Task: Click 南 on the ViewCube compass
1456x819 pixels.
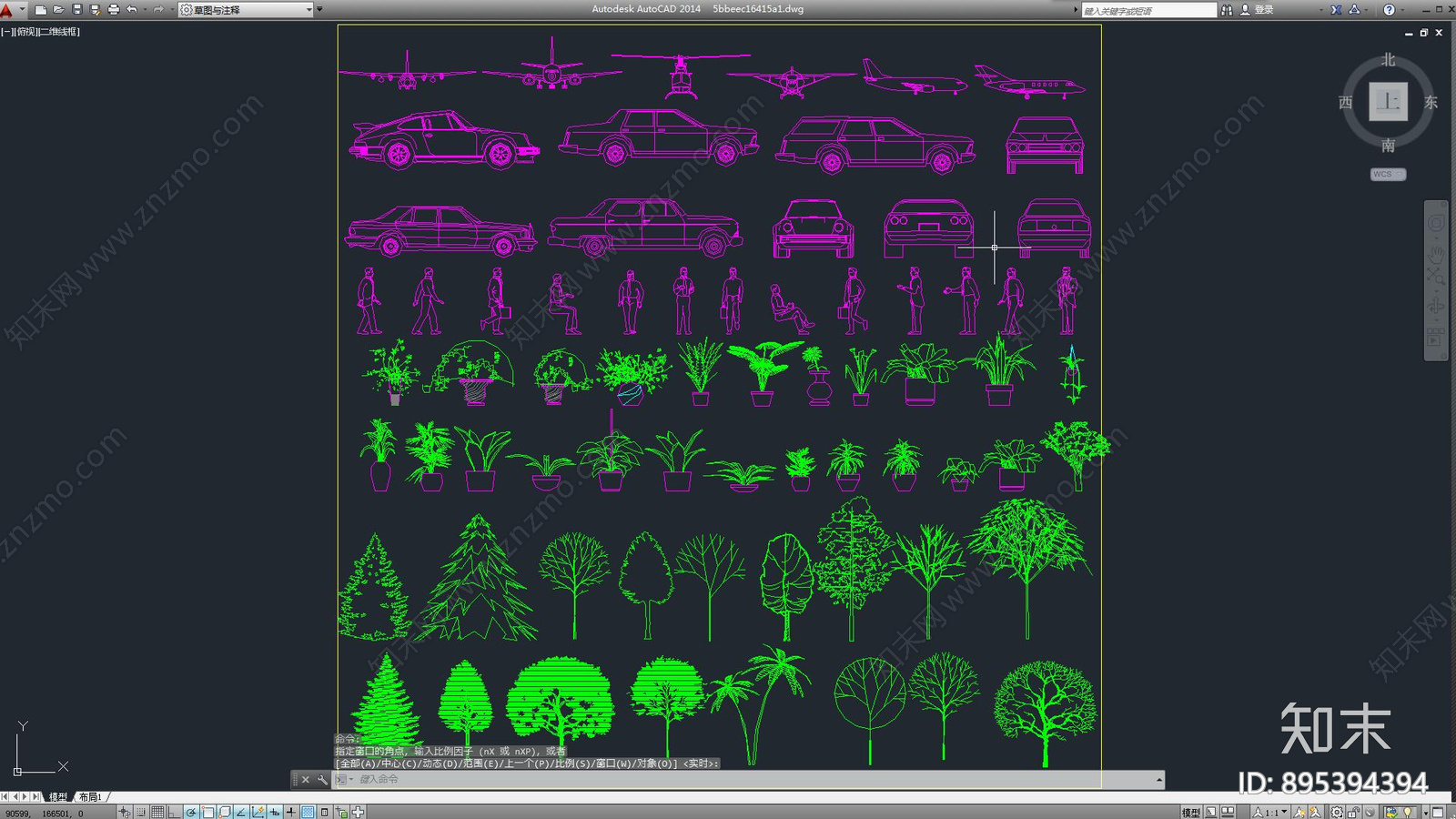Action: pos(1388,146)
